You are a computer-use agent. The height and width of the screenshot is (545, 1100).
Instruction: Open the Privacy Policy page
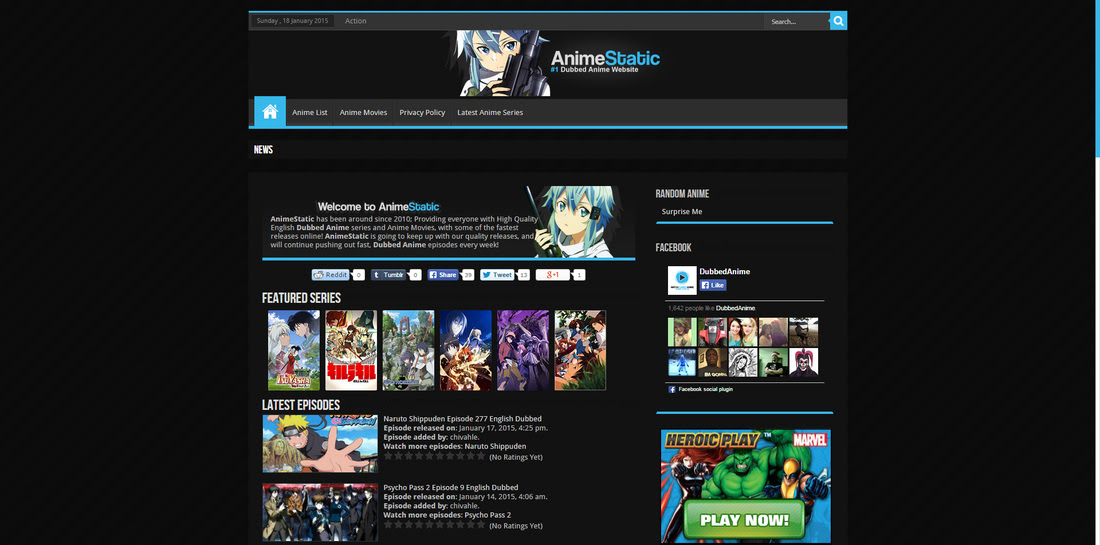[422, 112]
